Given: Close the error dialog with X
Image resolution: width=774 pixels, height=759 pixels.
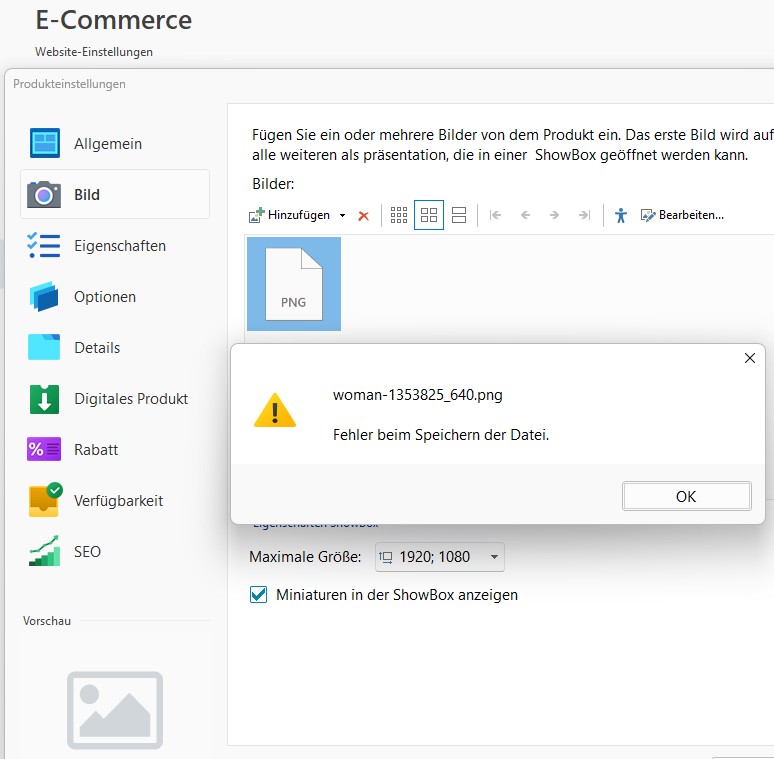Looking at the screenshot, I should pyautogui.click(x=750, y=358).
